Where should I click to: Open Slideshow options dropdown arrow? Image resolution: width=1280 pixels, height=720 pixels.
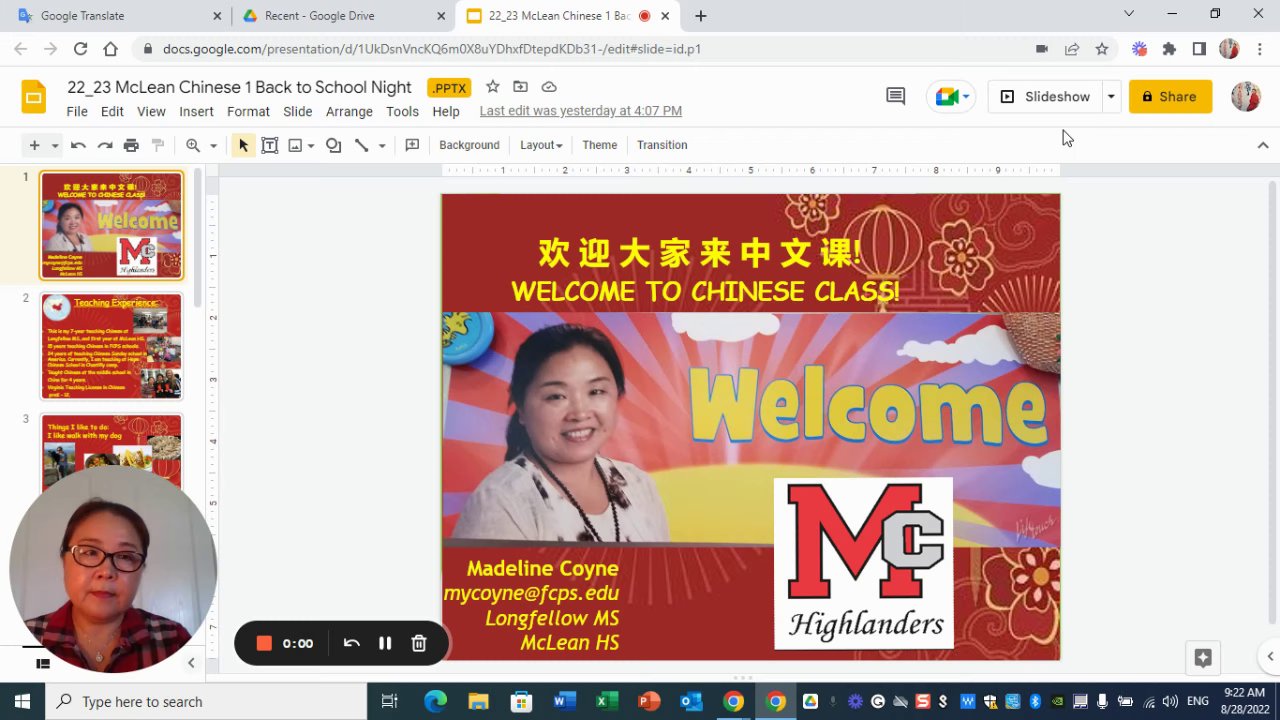click(1111, 96)
